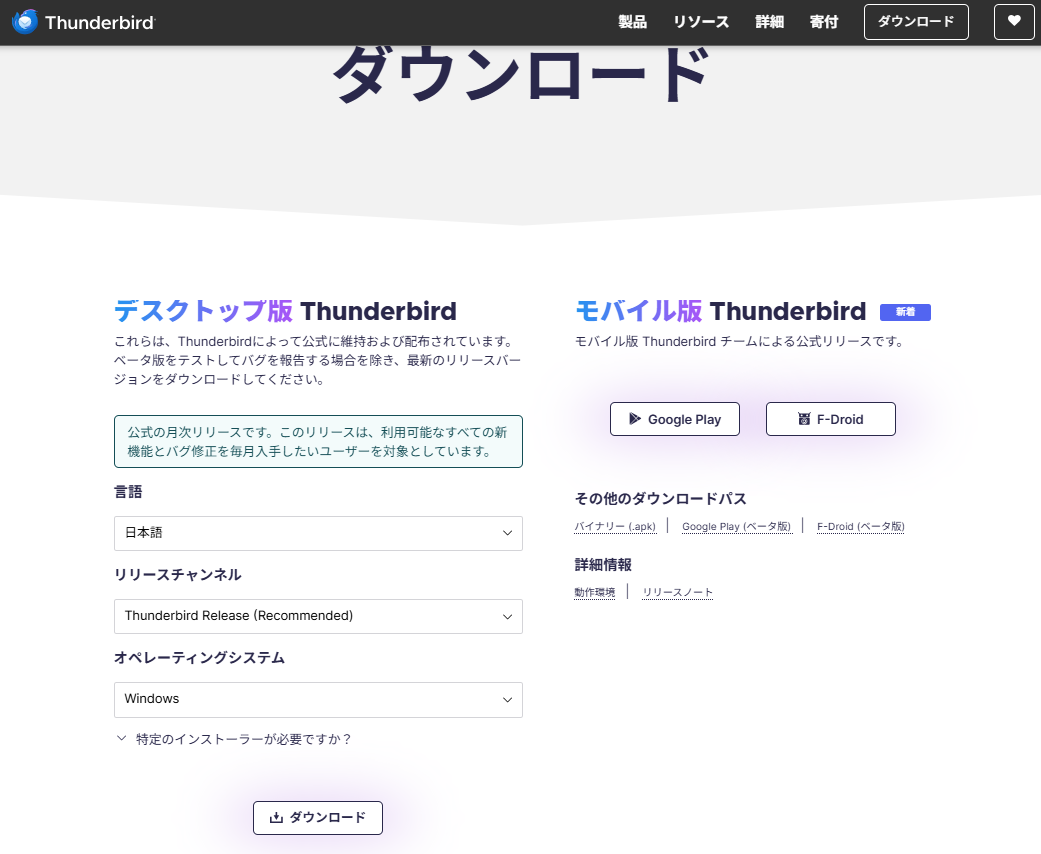The image size is (1041, 854).
Task: Open the 言語 dropdown showing 日本語
Action: [318, 533]
